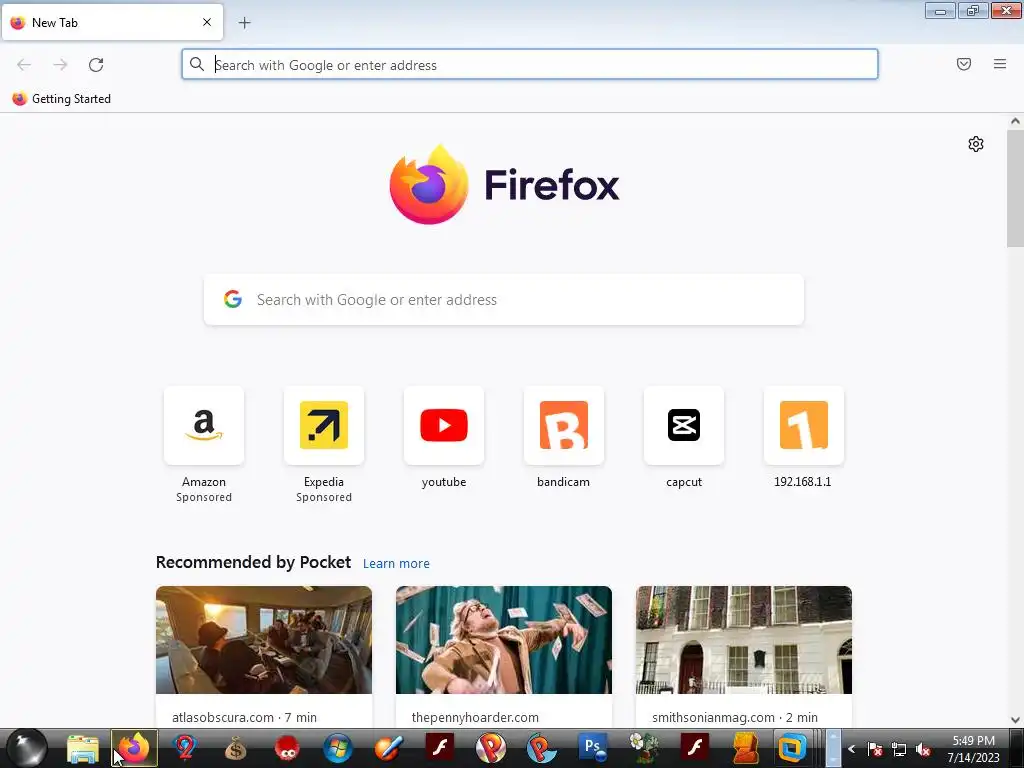Click the smithsonianmag.com · 2 min caption
This screenshot has width=1024, height=768.
735,717
